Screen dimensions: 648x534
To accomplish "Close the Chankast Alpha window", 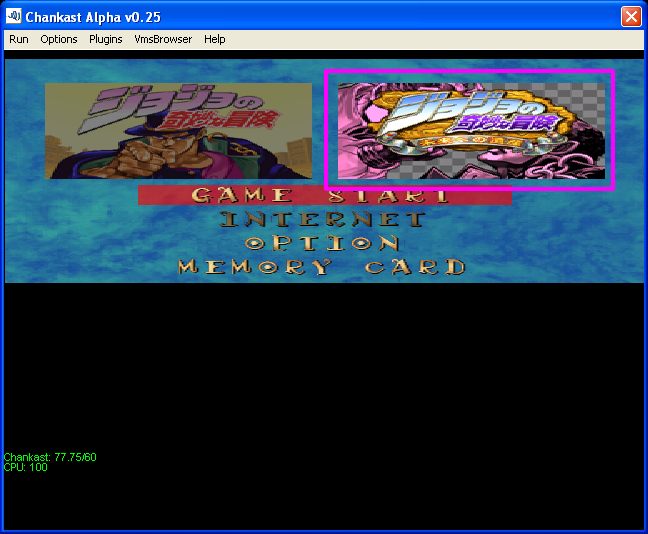I will (x=631, y=17).
